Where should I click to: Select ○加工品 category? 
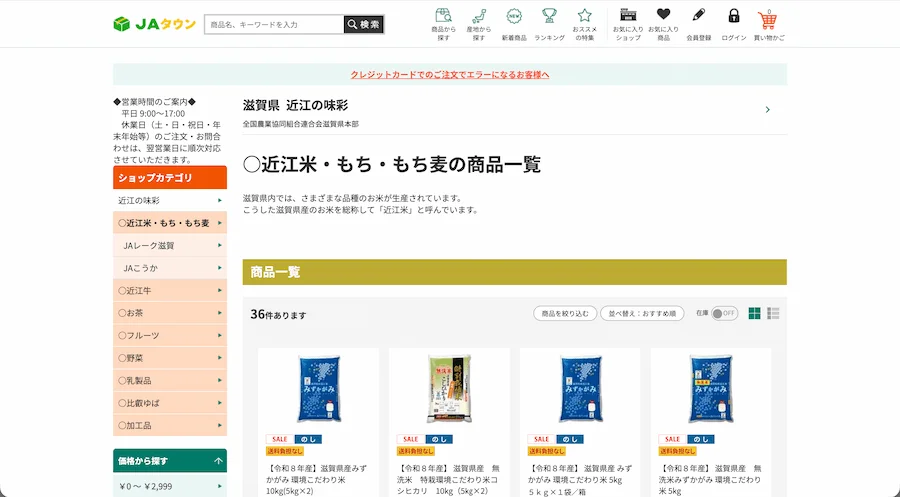[x=170, y=425]
